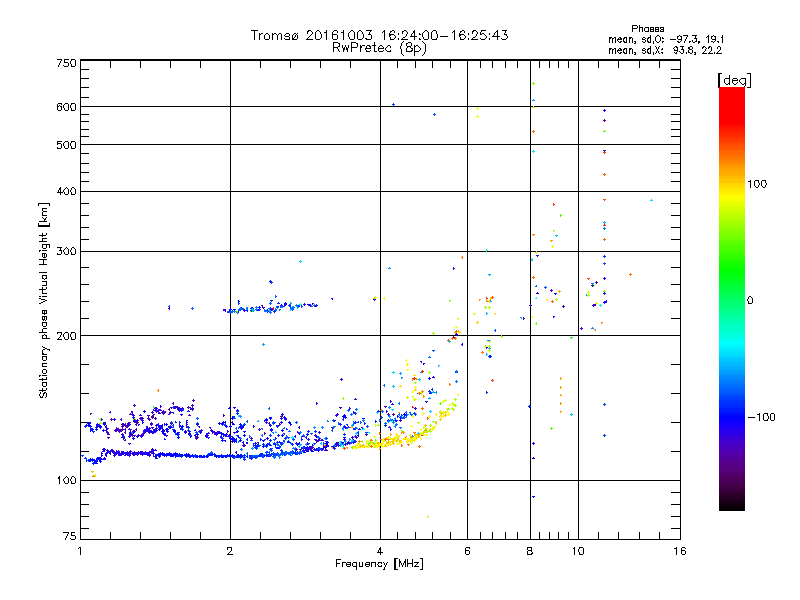Click the y-axis tick label '200'
Image resolution: width=800 pixels, height=600 pixels.
pos(66,336)
